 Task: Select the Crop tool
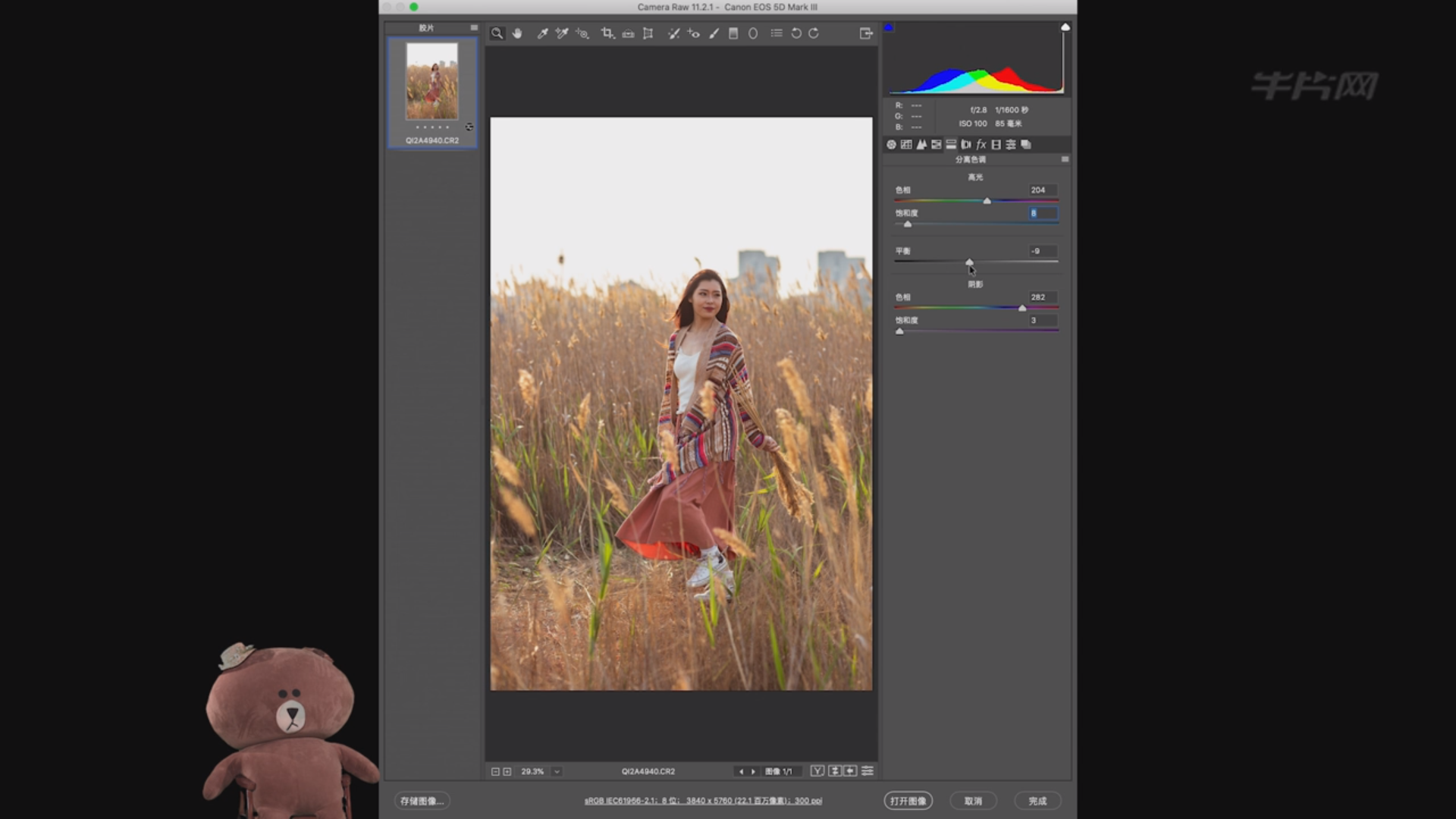607,33
